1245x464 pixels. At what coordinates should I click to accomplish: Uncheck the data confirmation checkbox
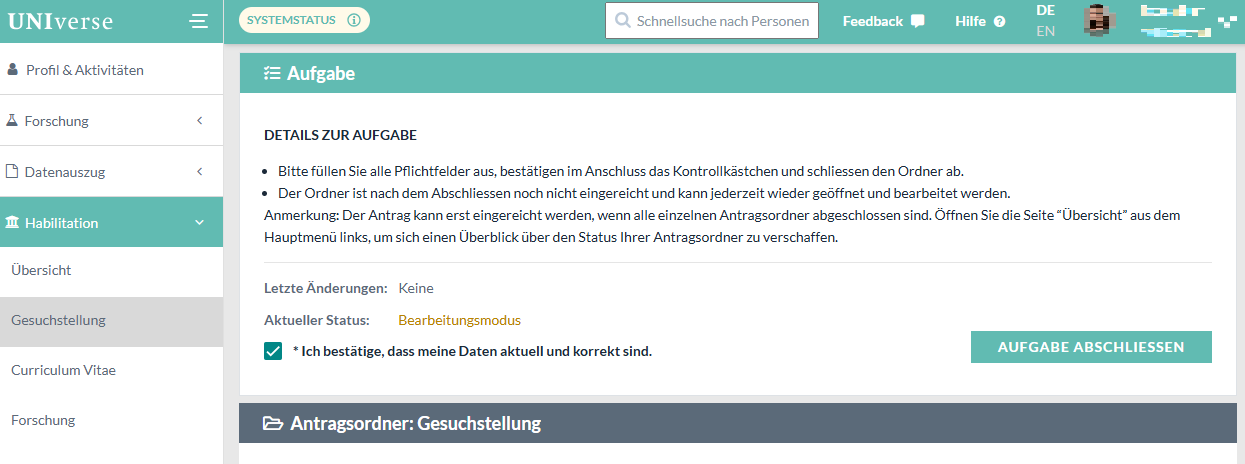pos(273,351)
